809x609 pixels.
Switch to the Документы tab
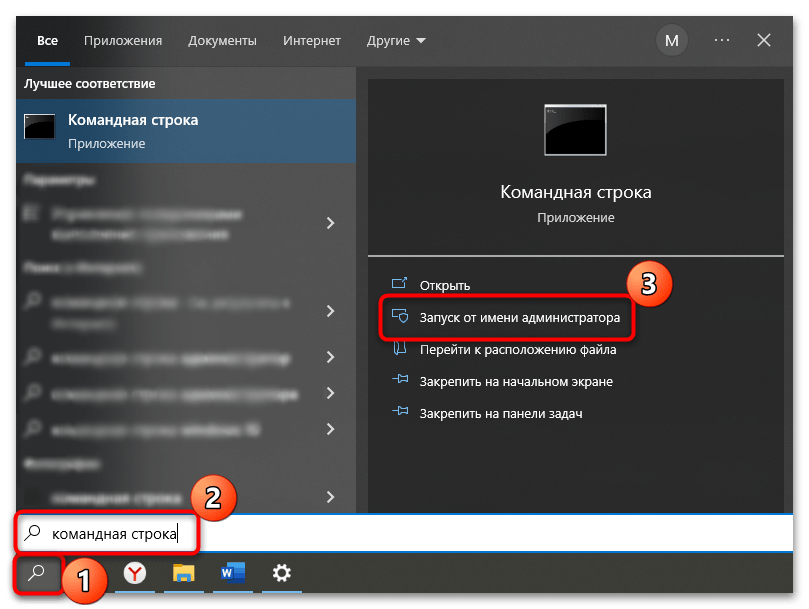tap(222, 41)
